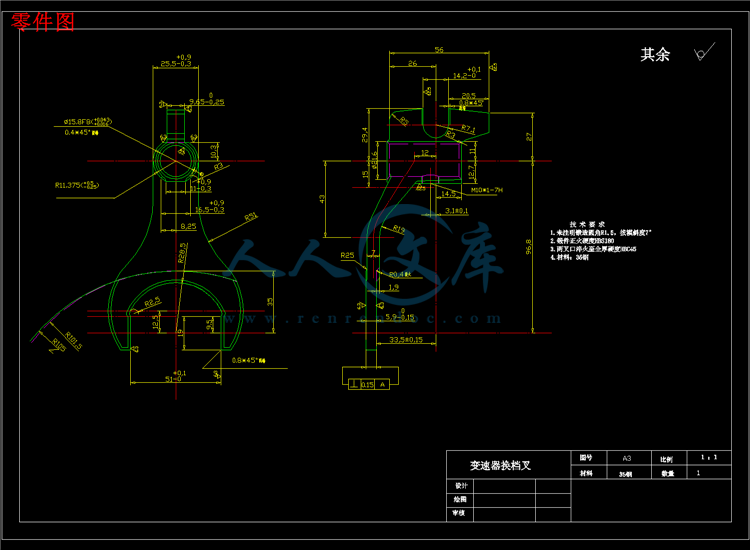Select the 16.5-0.3 dimension
Image resolution: width=750 pixels, height=550 pixels.
click(210, 207)
